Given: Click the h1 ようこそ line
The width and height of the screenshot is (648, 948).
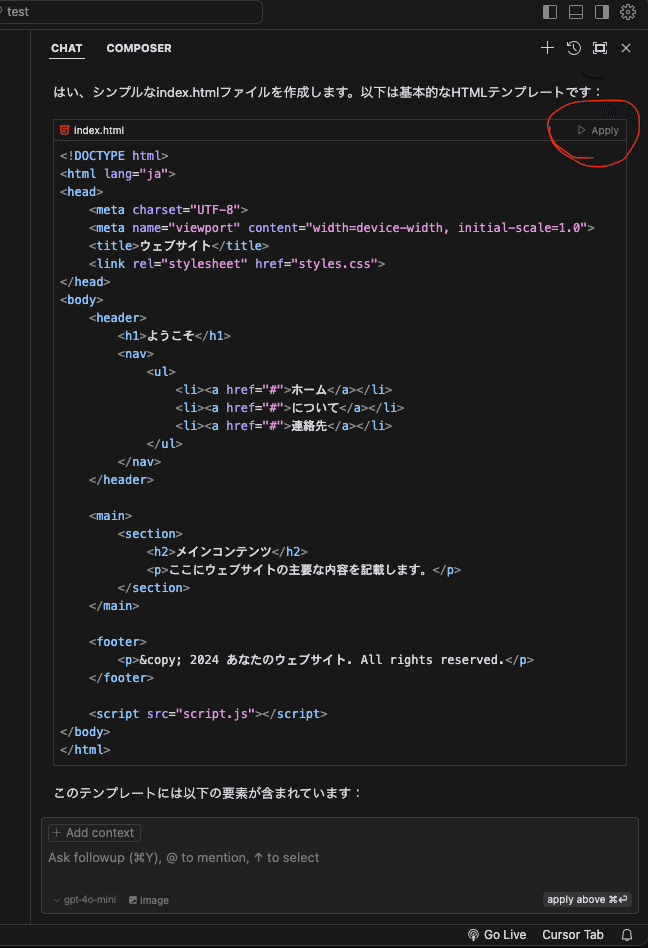Looking at the screenshot, I should [174, 336].
